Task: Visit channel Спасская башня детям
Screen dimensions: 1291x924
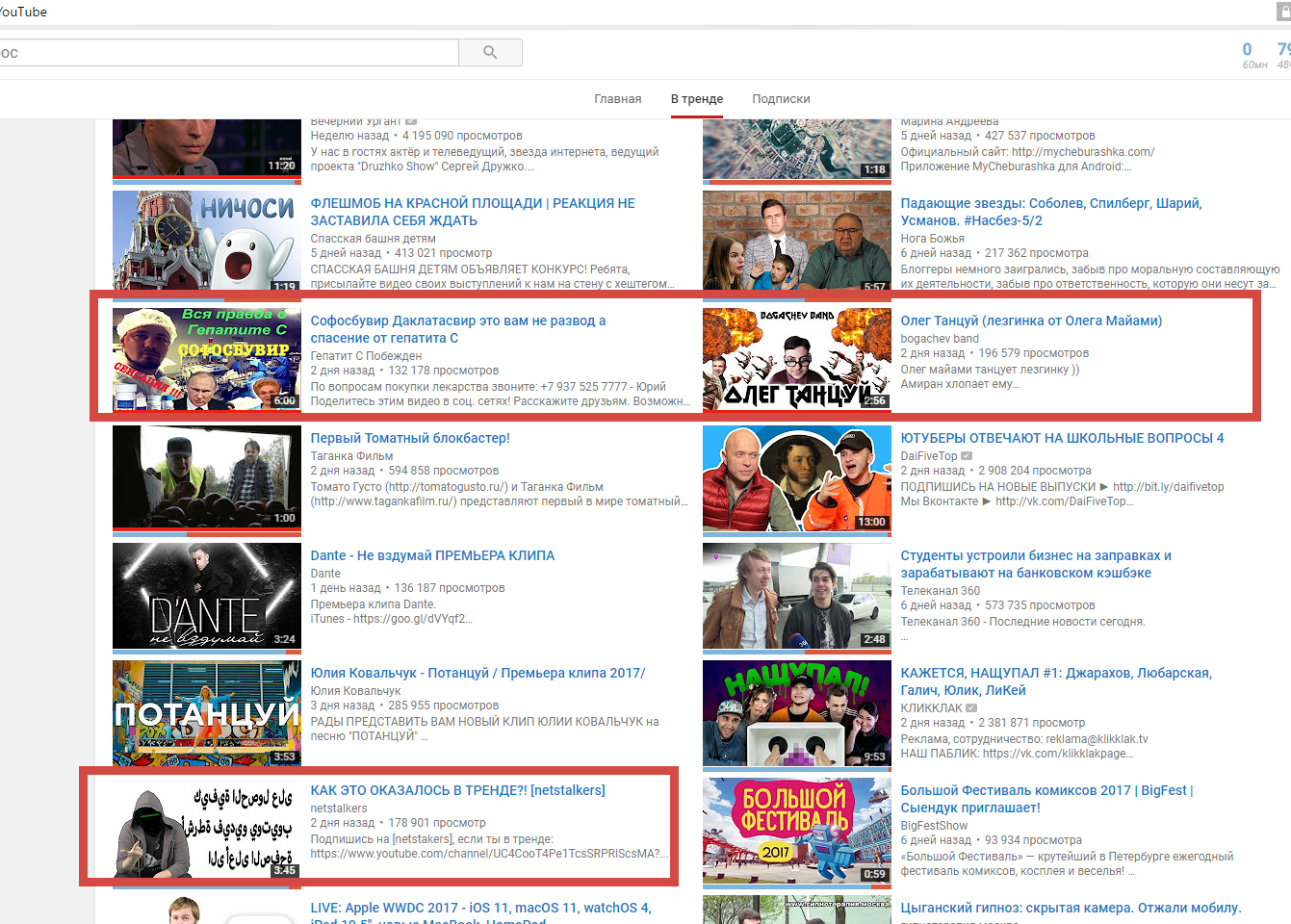Action: tap(373, 239)
